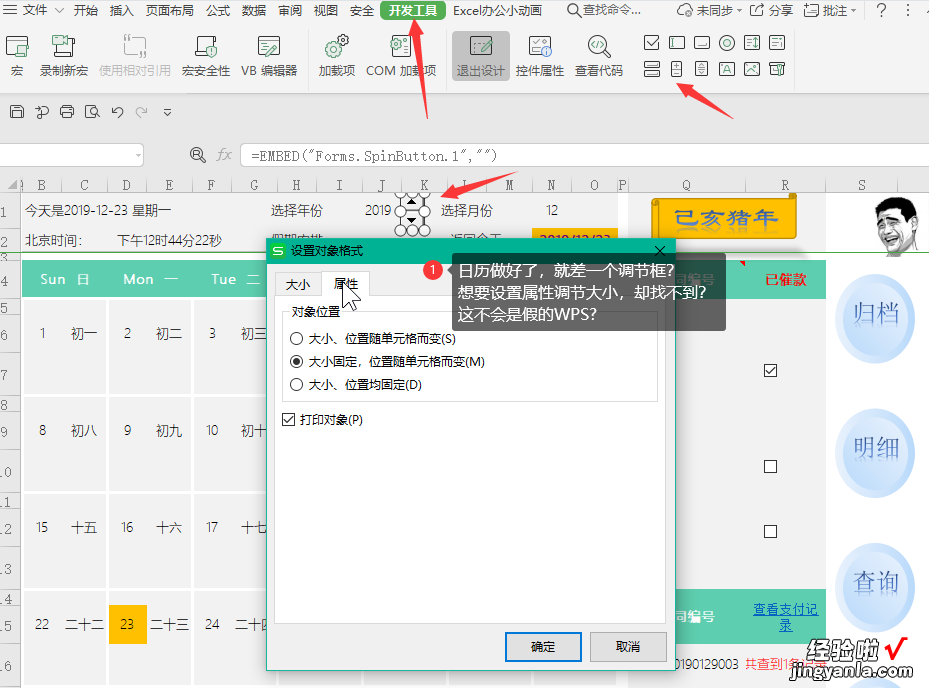Insert a command button control
Image resolution: width=929 pixels, height=688 pixels.
coord(701,43)
